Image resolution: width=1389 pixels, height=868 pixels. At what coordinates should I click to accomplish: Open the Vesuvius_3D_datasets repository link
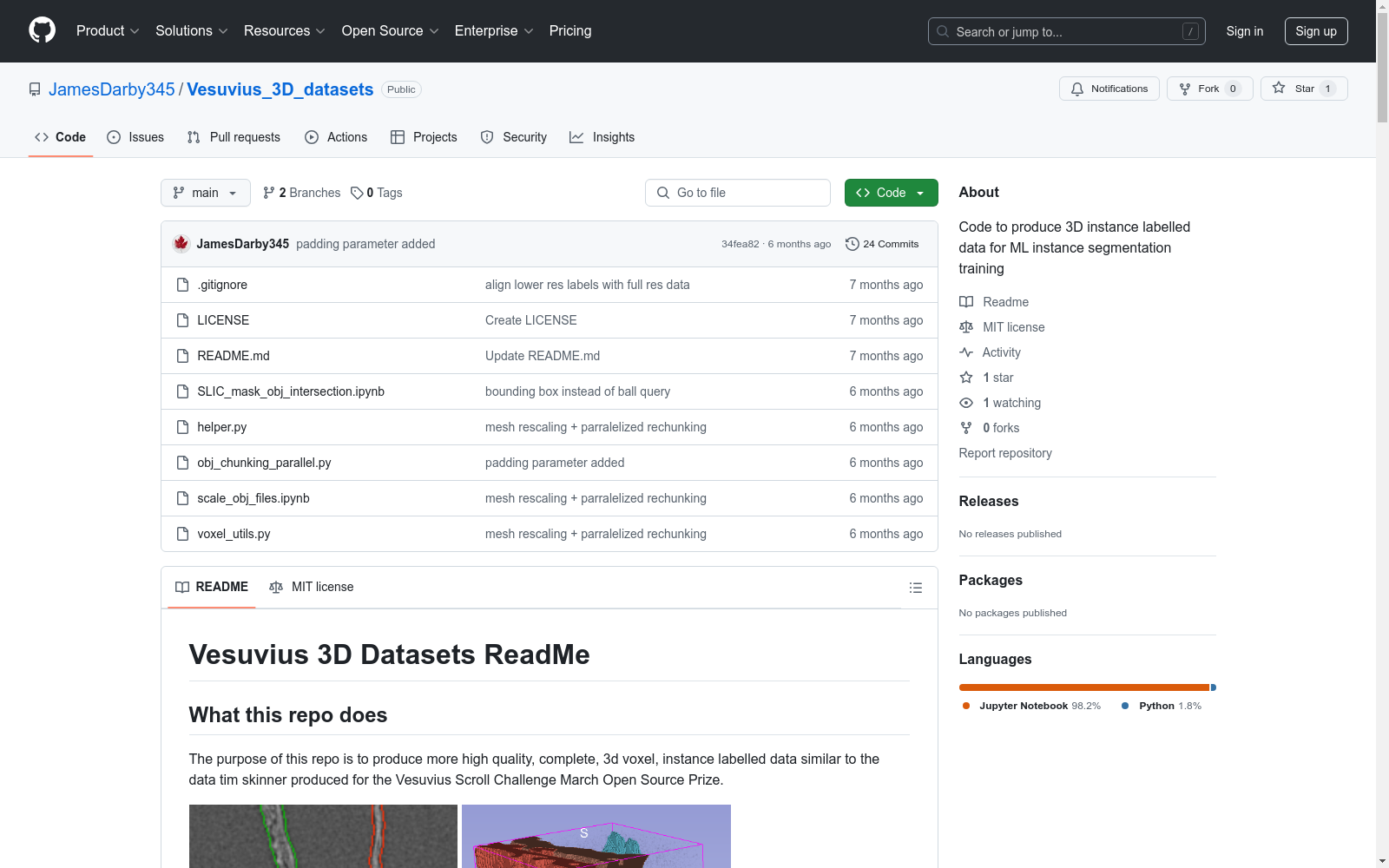pos(280,89)
